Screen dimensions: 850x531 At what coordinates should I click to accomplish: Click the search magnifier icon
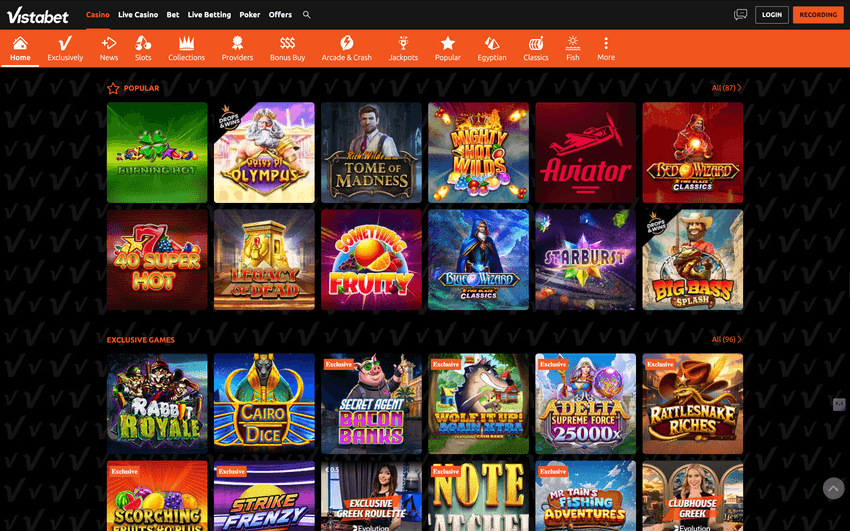point(307,15)
